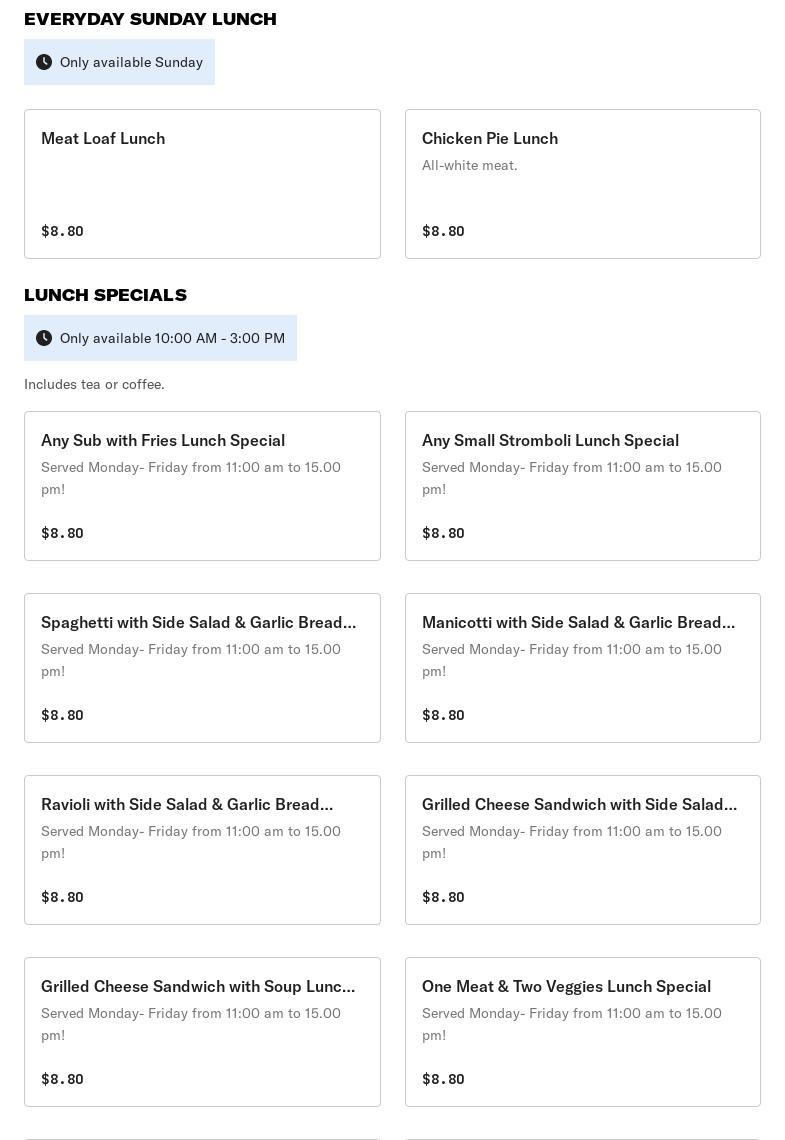Click the clock icon beside Only available Sunday
Screen dimensions: 785x1140
pos(44,62)
